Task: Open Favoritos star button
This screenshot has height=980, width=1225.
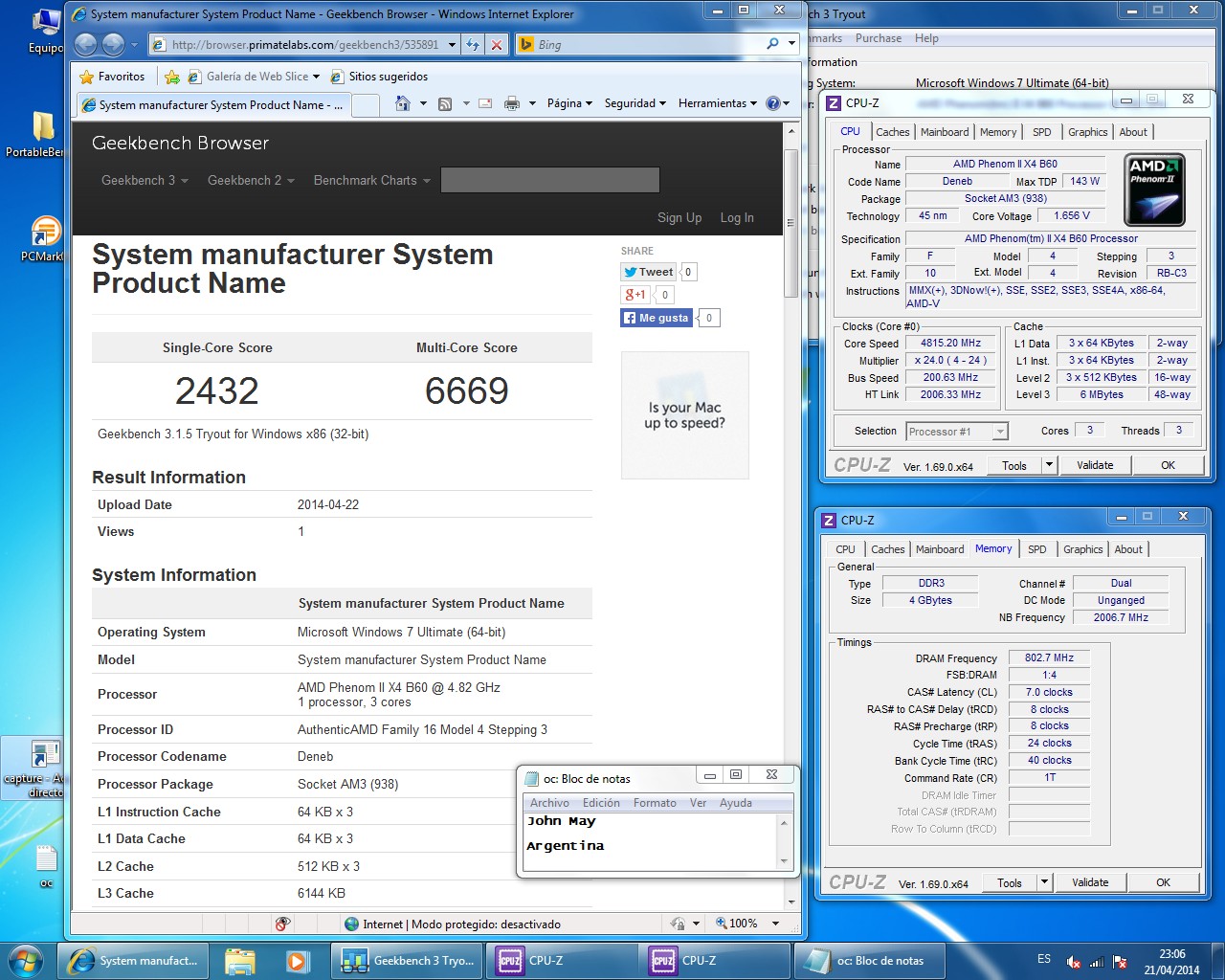Action: coord(112,77)
